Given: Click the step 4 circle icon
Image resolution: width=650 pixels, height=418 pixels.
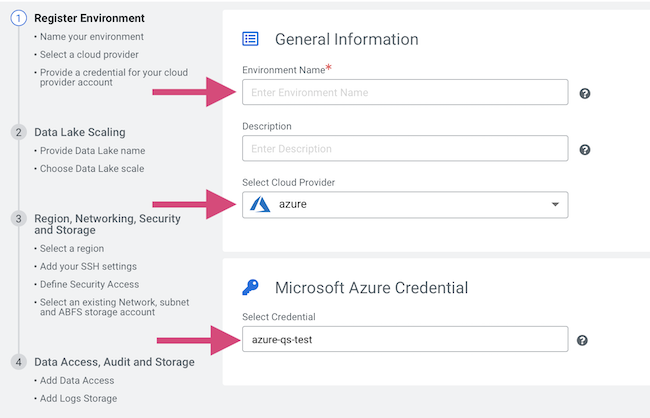Looking at the screenshot, I should (x=17, y=362).
